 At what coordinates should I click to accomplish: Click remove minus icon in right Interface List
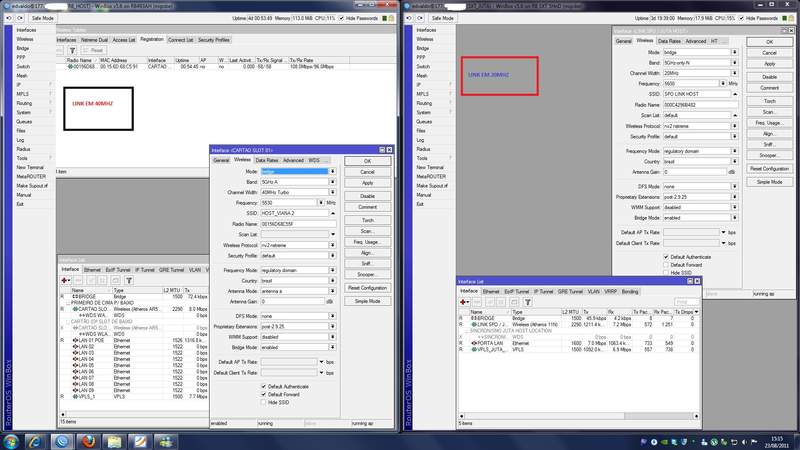[x=477, y=302]
